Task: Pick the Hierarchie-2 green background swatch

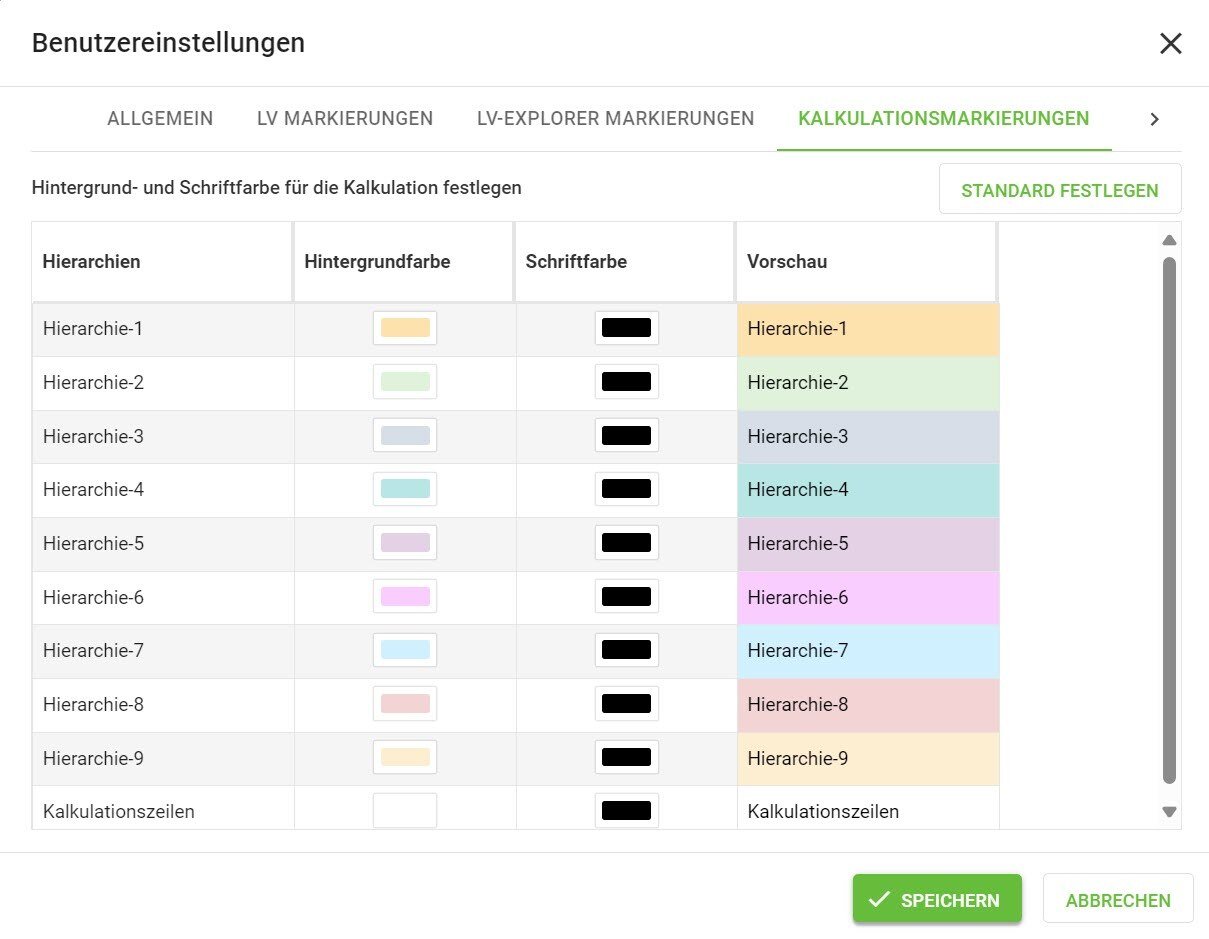Action: pyautogui.click(x=405, y=382)
